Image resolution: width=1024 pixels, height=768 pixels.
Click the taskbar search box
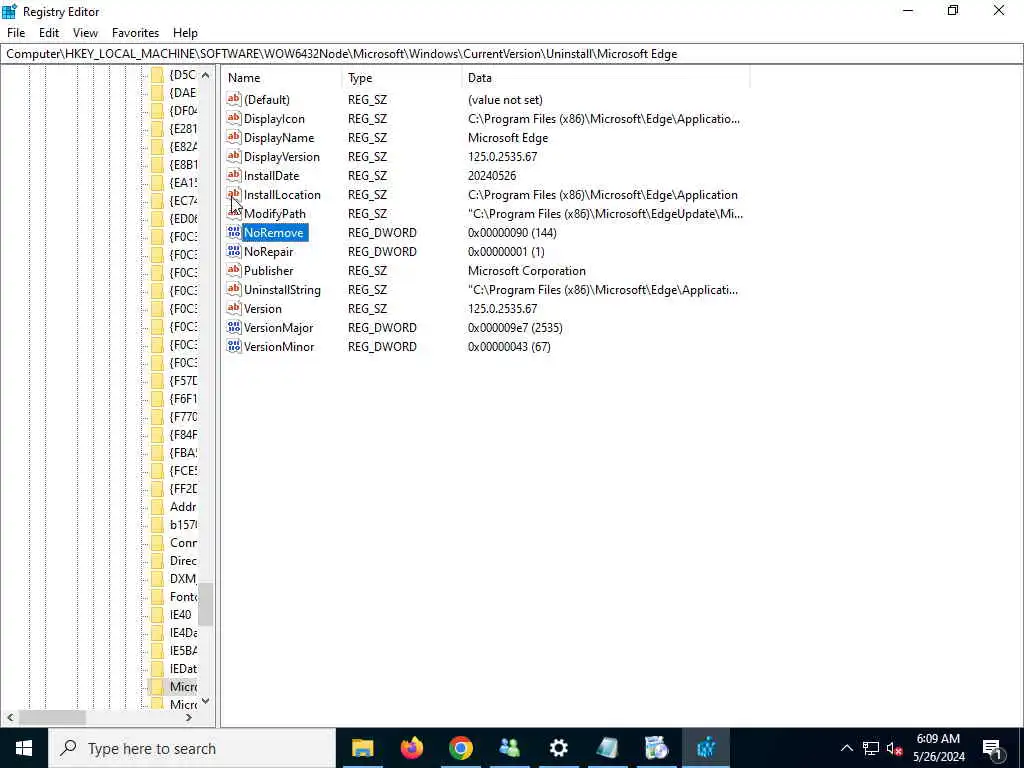click(x=192, y=748)
